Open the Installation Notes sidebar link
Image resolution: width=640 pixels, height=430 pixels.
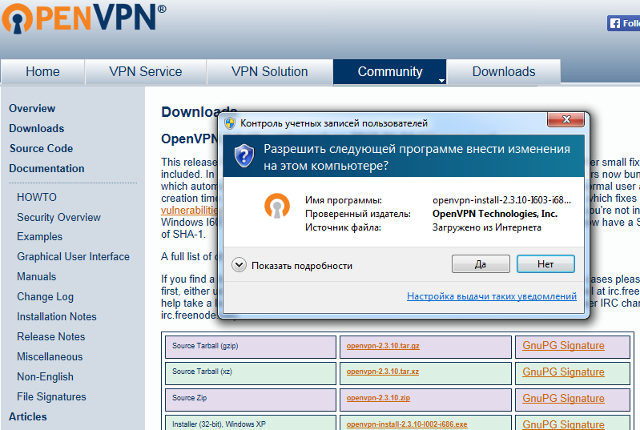pos(57,317)
